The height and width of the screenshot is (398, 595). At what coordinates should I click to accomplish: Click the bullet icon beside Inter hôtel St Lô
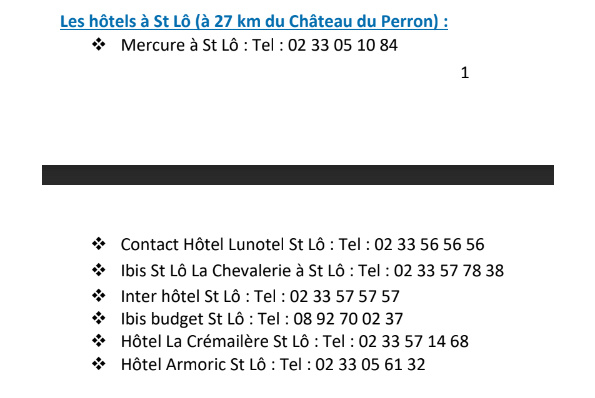coord(99,296)
